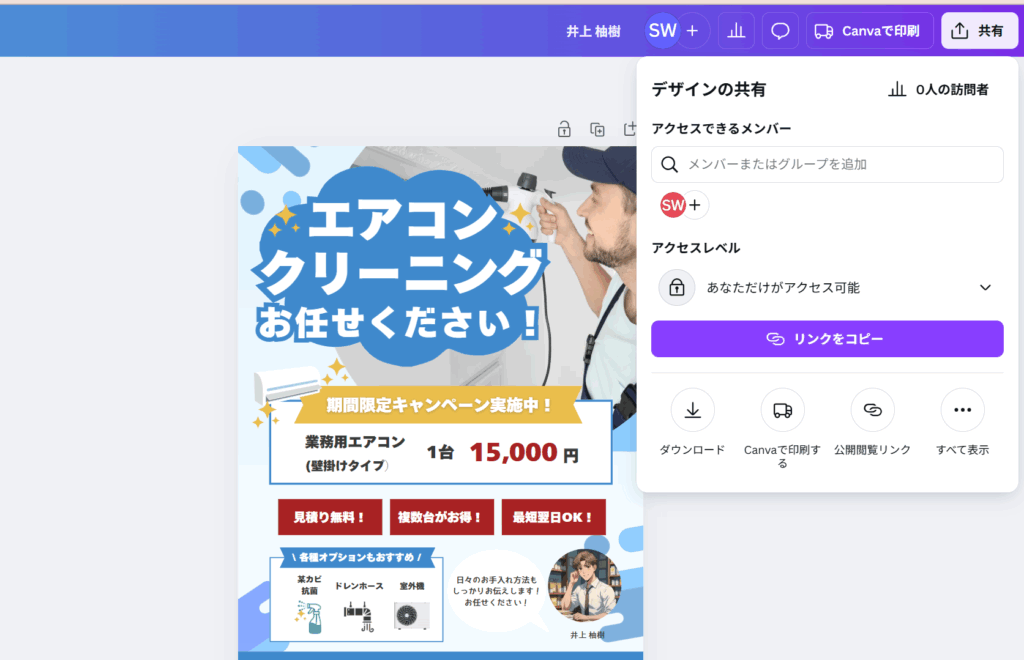Focus the メンバーまたはグループを追加 search field
Image resolution: width=1024 pixels, height=660 pixels.
point(827,165)
